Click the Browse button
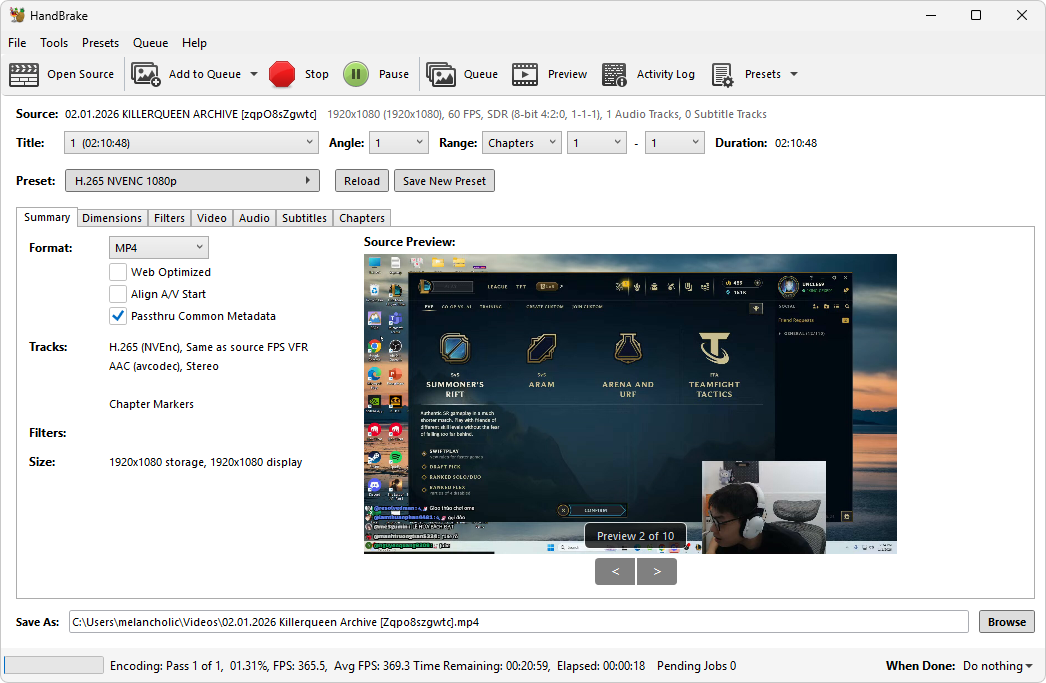This screenshot has width=1046, height=683. pyautogui.click(x=1007, y=622)
